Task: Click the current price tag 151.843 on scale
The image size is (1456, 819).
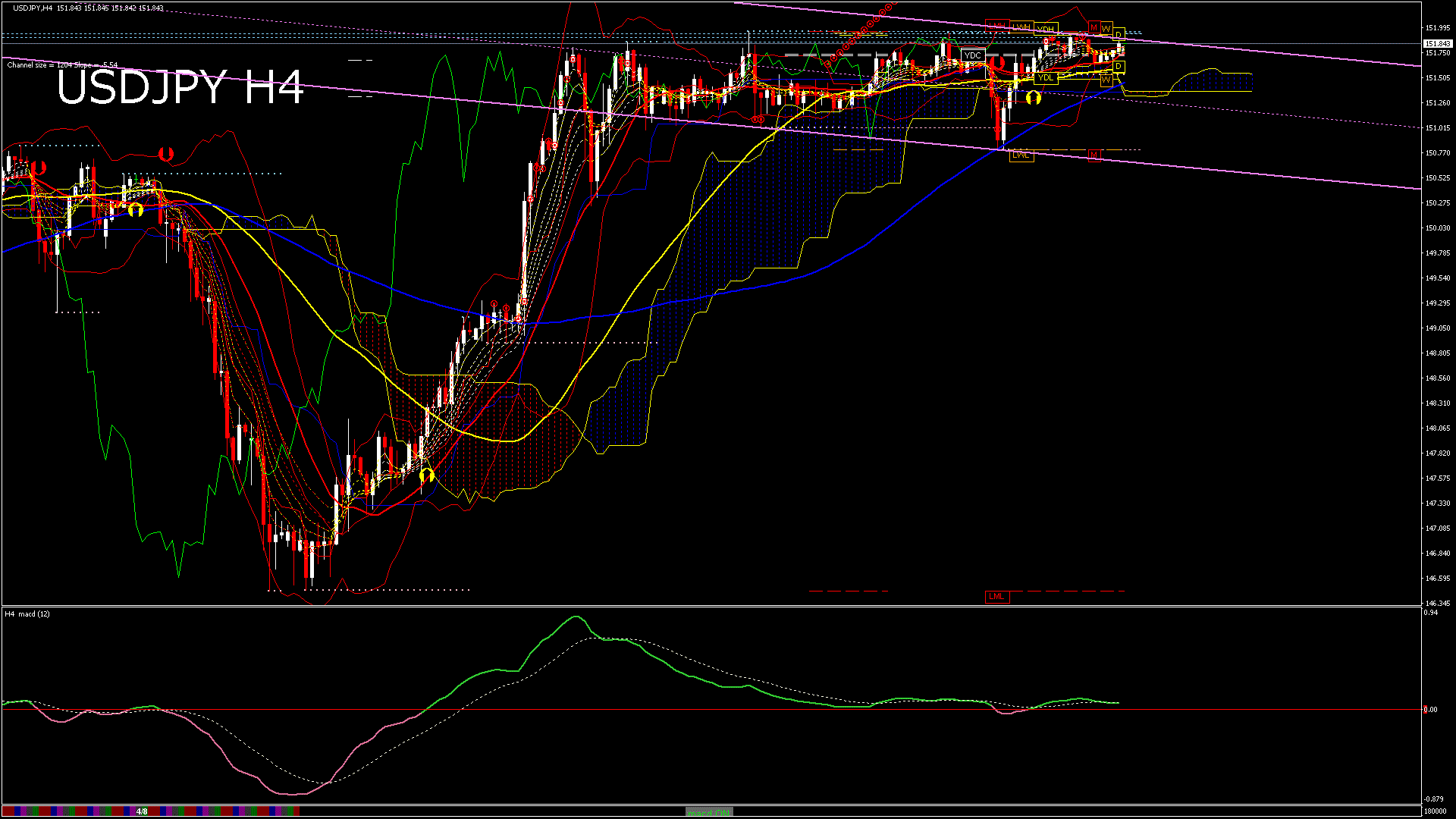Action: pyautogui.click(x=1437, y=44)
